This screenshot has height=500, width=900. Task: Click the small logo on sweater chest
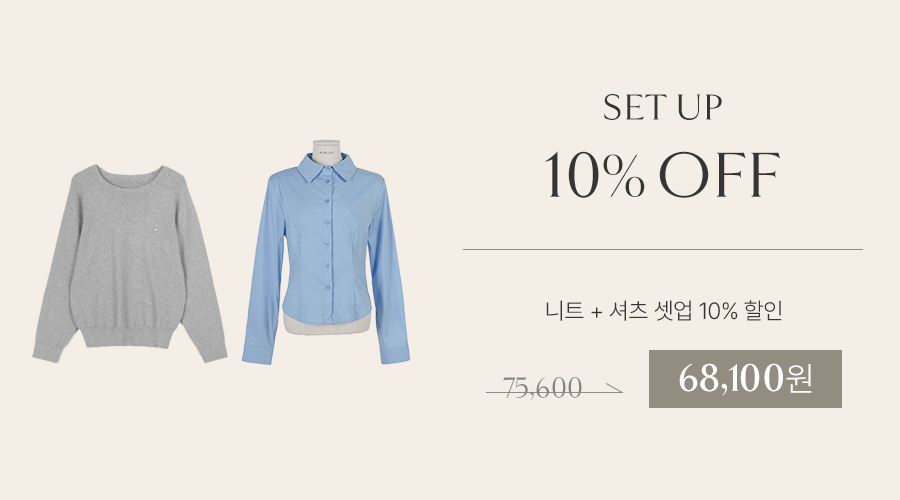156,230
